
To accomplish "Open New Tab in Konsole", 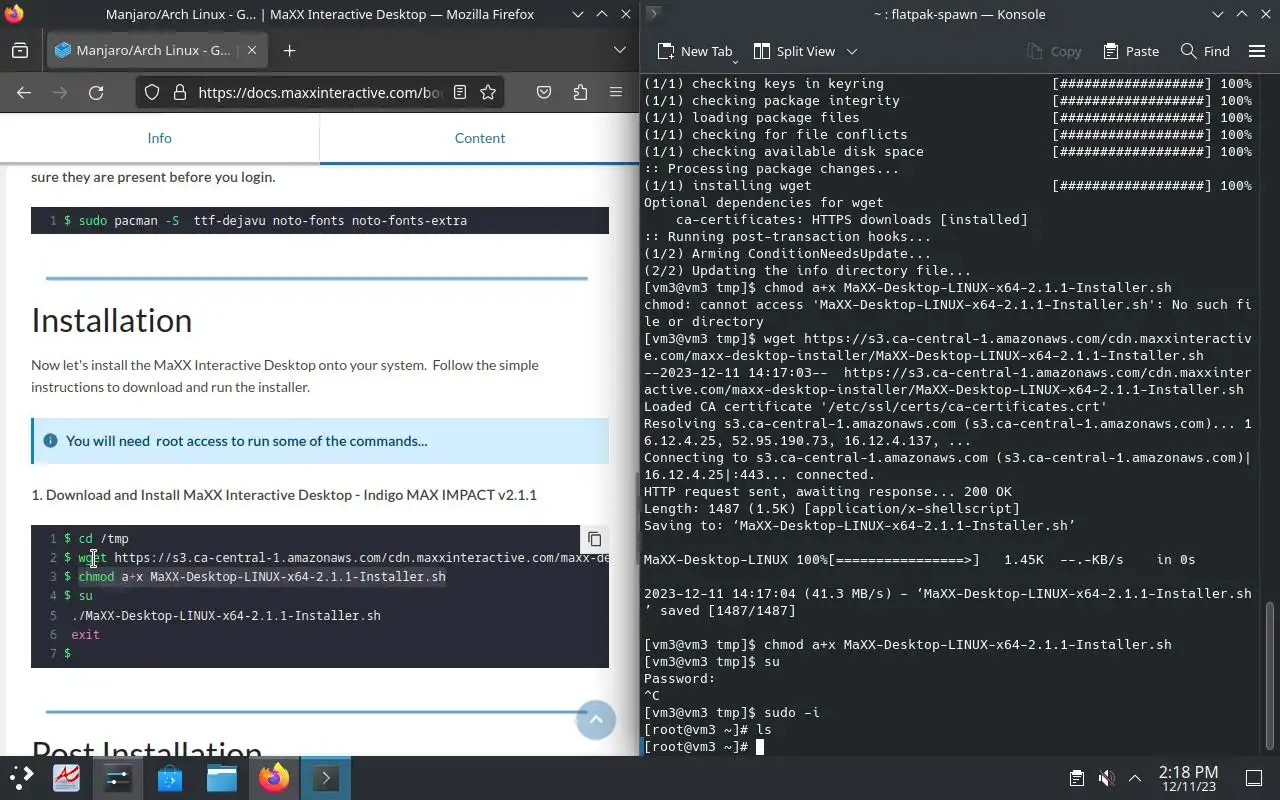I will tap(695, 51).
